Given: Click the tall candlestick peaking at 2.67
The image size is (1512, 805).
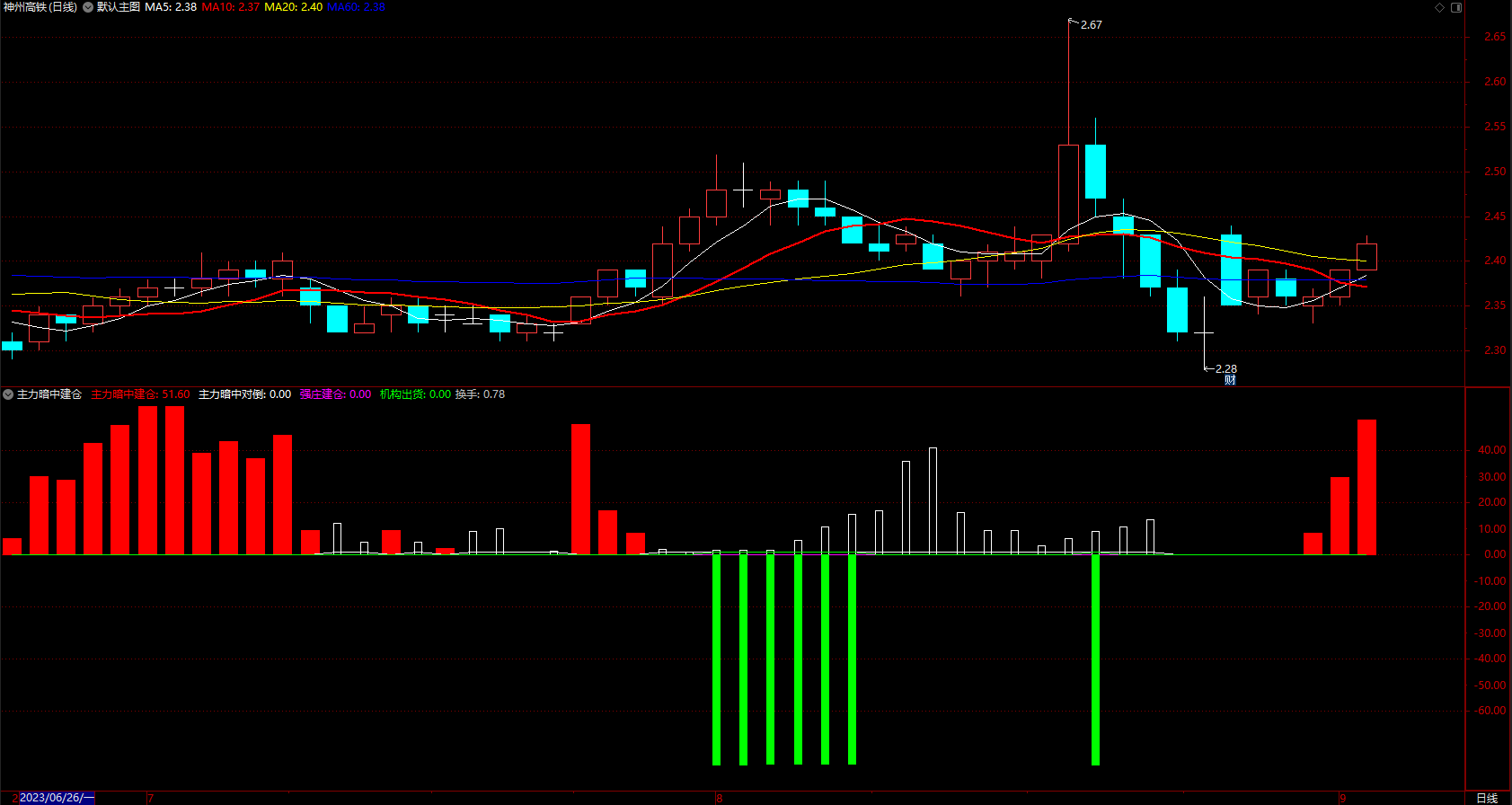Looking at the screenshot, I should coord(1068,193).
